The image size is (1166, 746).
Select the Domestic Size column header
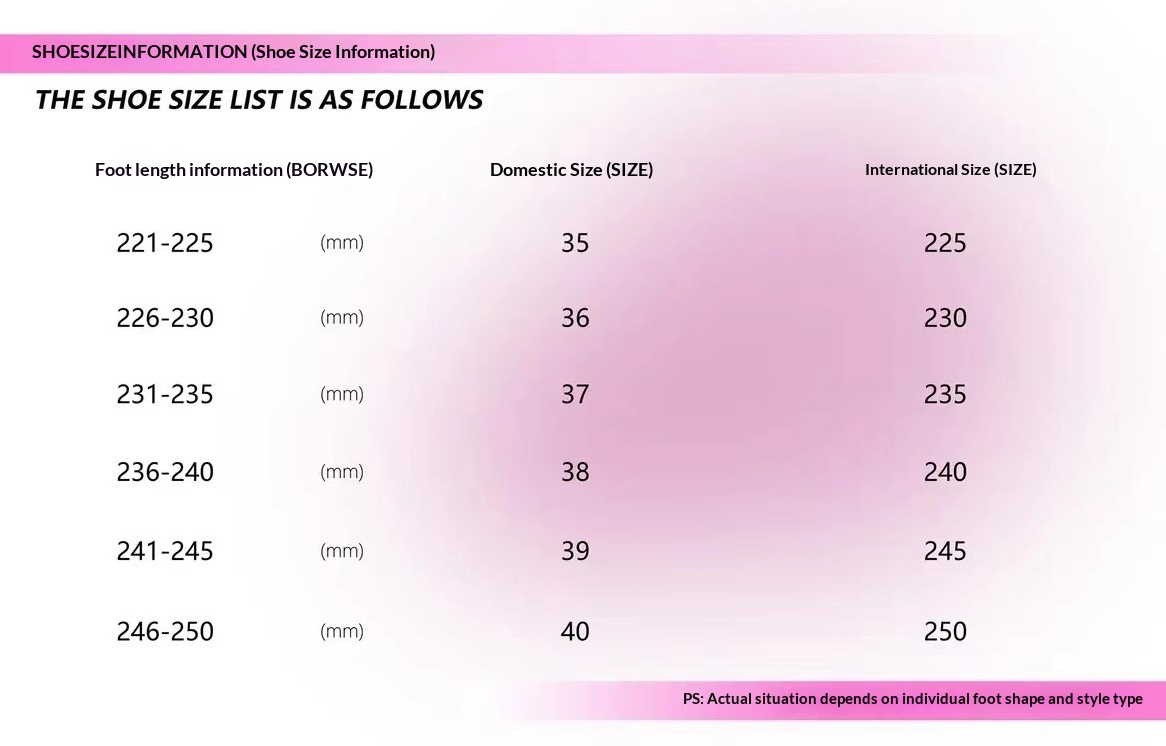(x=571, y=170)
